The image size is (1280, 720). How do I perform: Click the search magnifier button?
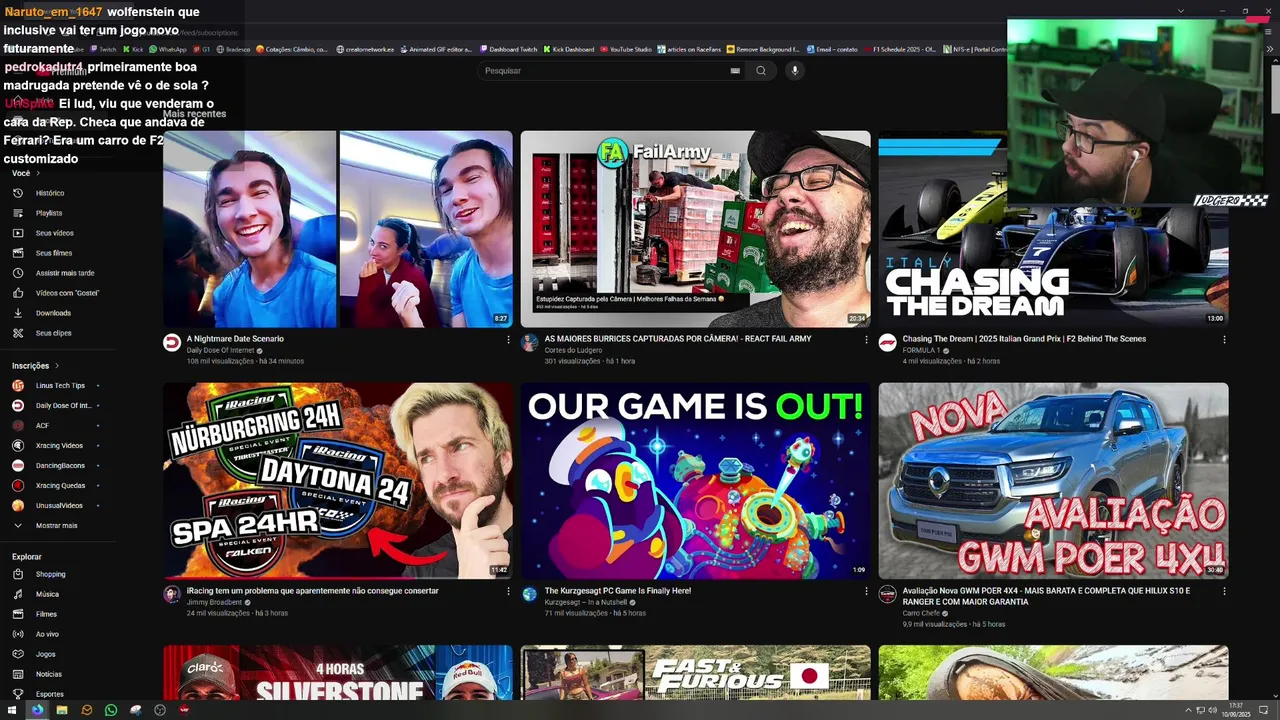point(761,71)
